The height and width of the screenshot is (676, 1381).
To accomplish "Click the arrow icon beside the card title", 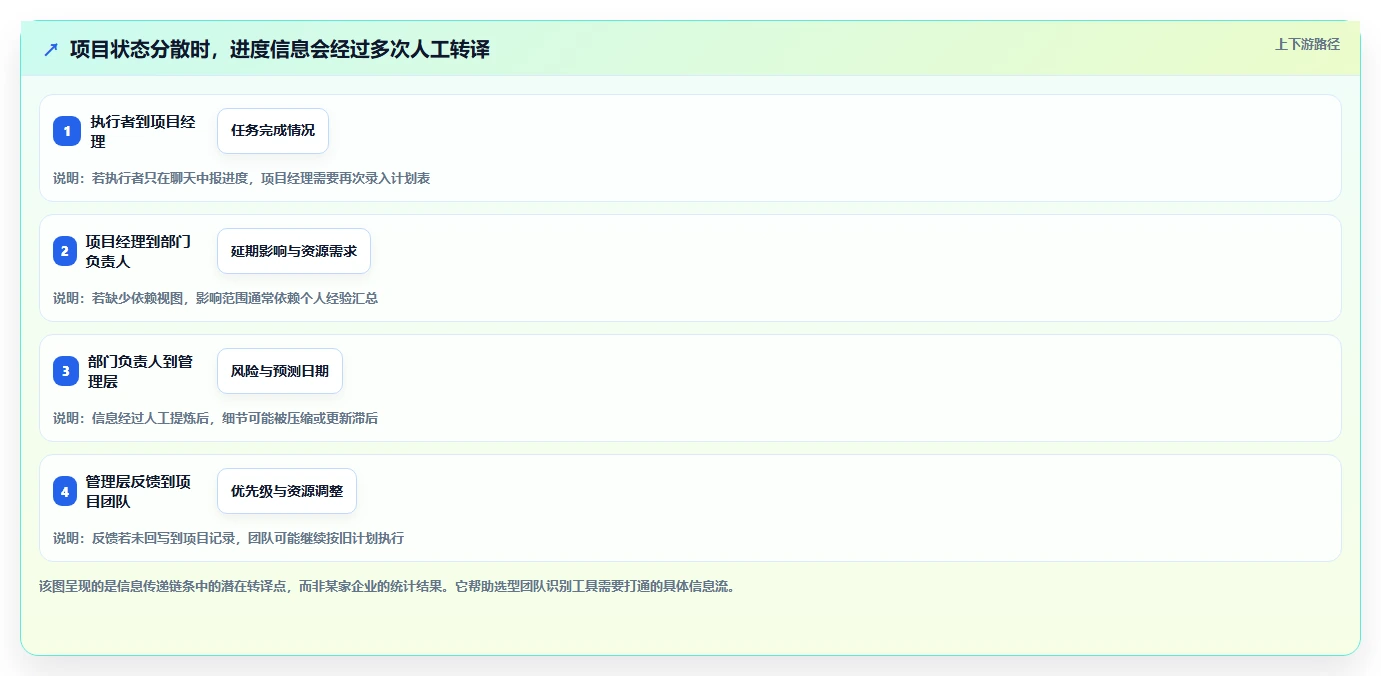I will (x=51, y=49).
